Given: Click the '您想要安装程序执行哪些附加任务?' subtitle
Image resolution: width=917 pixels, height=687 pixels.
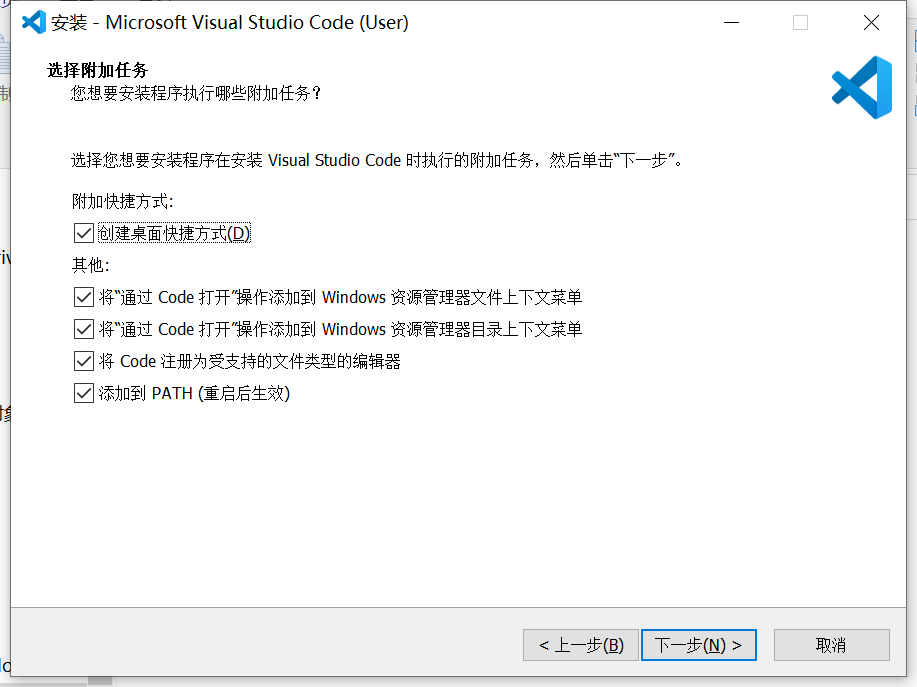Looking at the screenshot, I should coord(196,93).
